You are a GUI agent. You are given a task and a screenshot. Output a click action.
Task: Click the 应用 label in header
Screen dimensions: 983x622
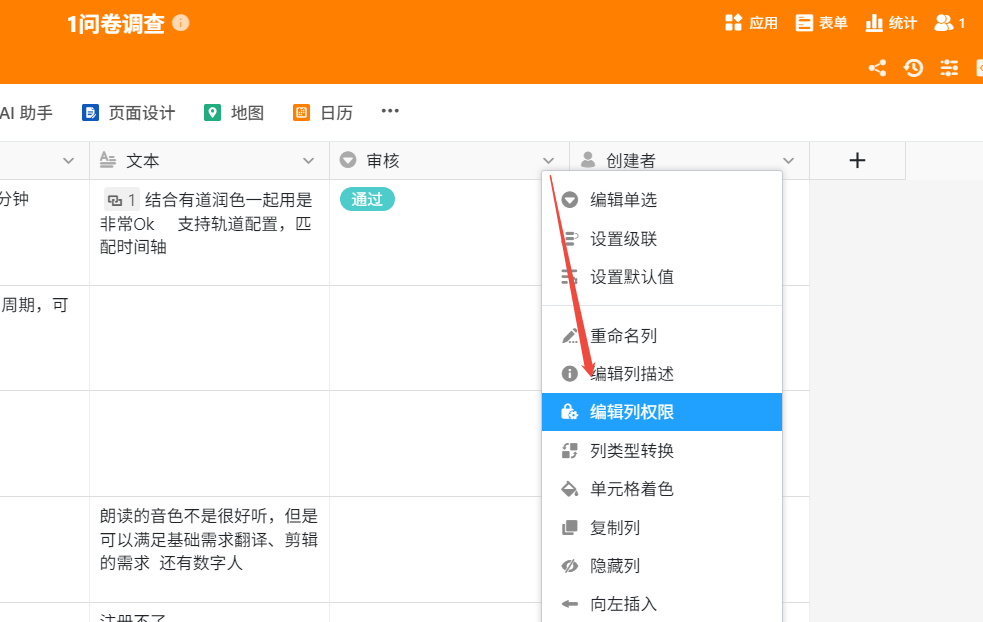pos(764,23)
